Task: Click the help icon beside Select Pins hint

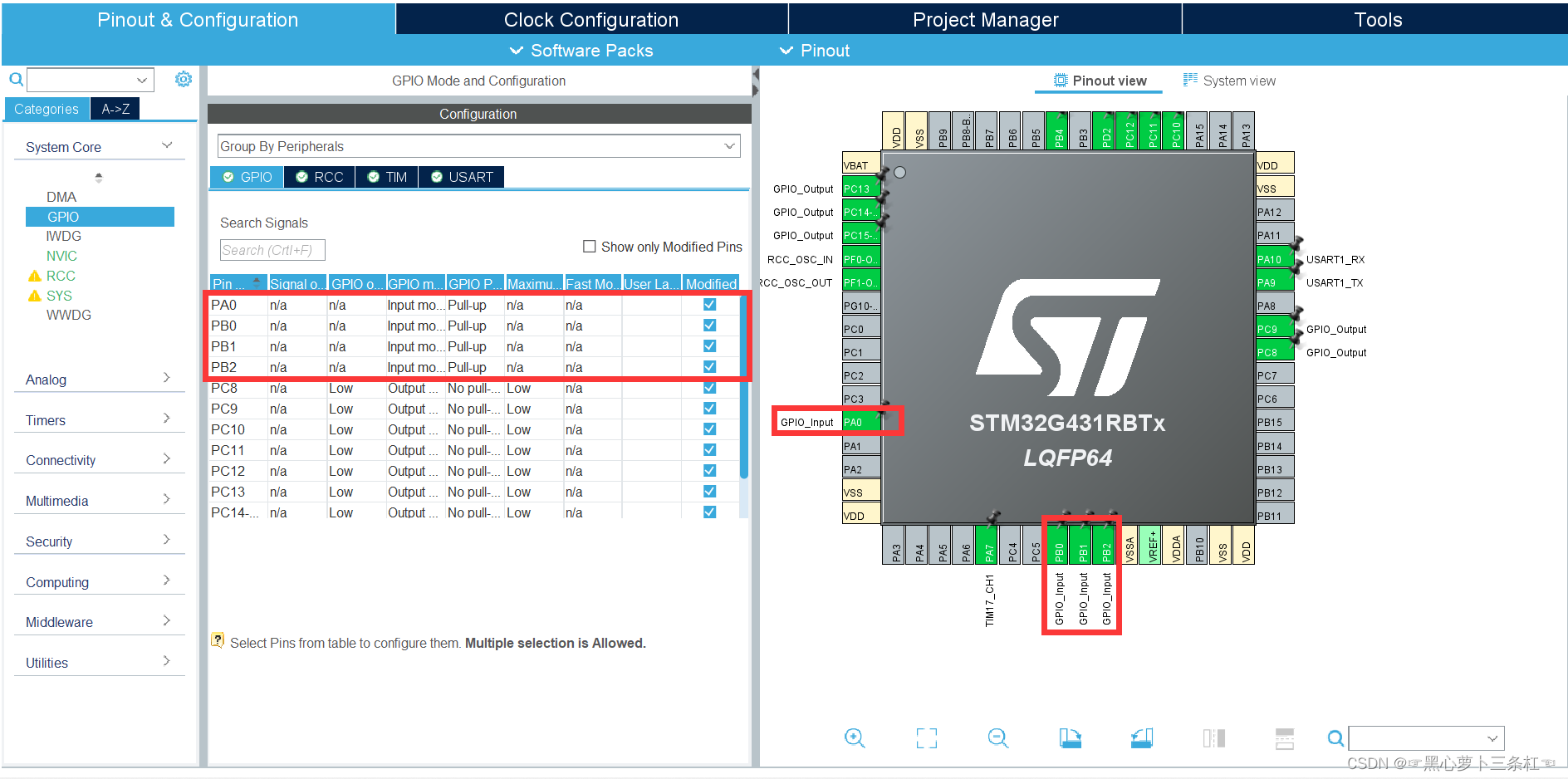Action: (218, 640)
